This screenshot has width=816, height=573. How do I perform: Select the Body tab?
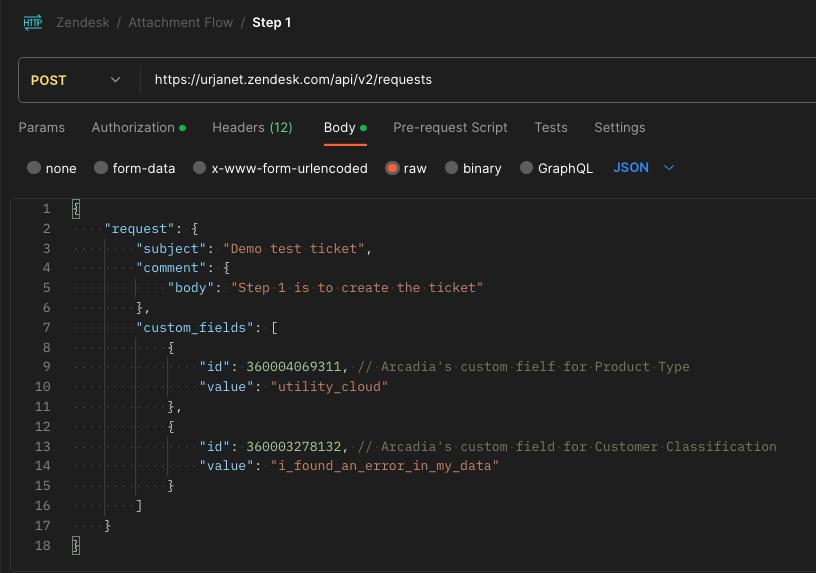[345, 128]
